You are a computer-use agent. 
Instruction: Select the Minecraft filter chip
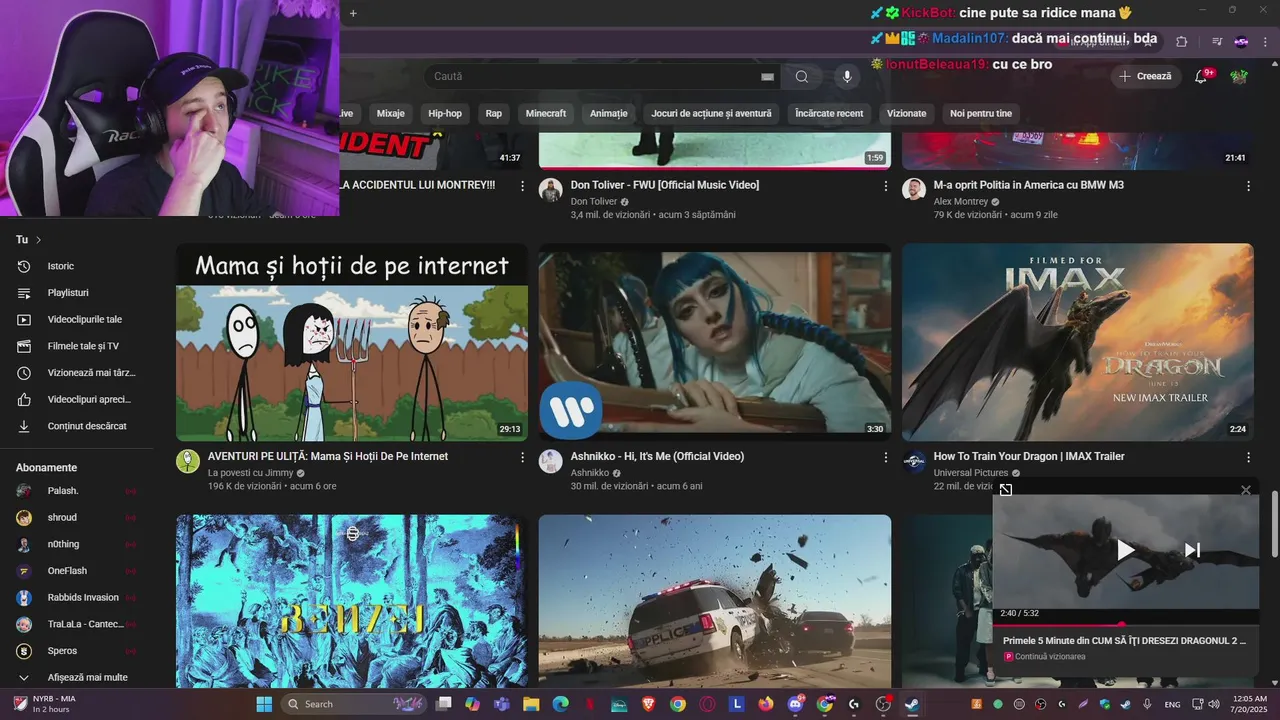546,113
